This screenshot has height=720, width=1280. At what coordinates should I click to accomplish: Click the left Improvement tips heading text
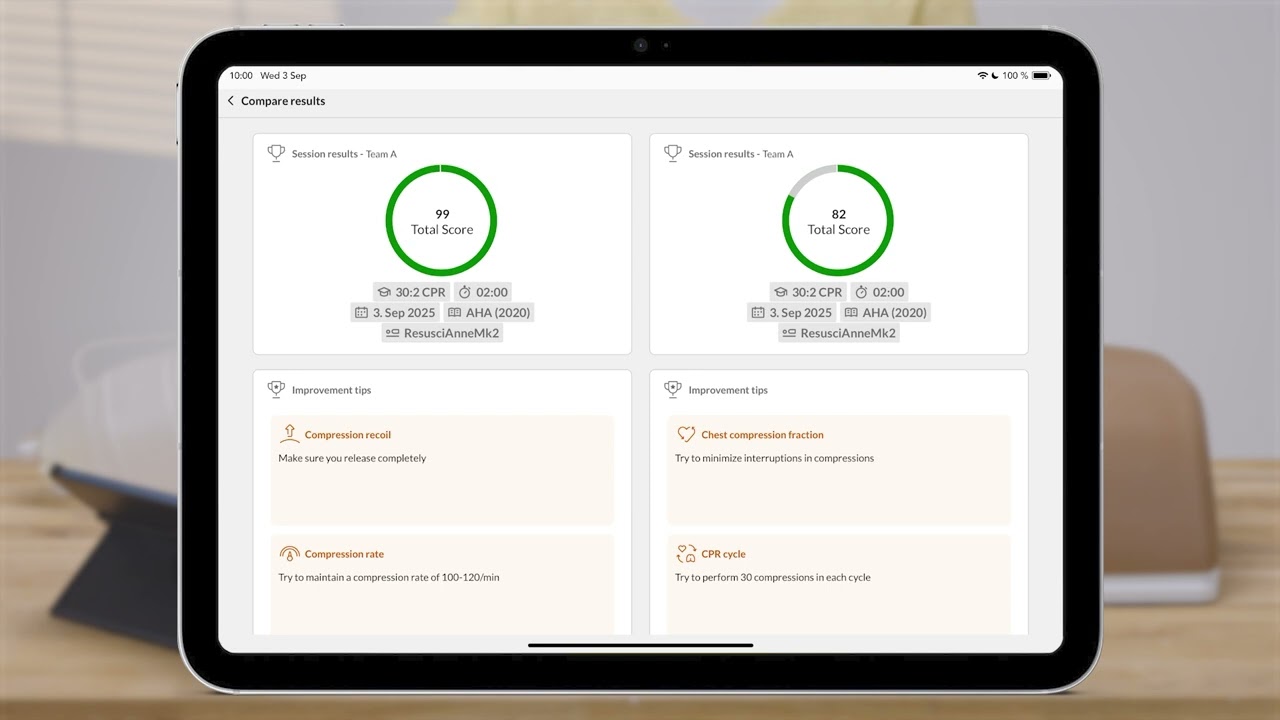click(332, 390)
